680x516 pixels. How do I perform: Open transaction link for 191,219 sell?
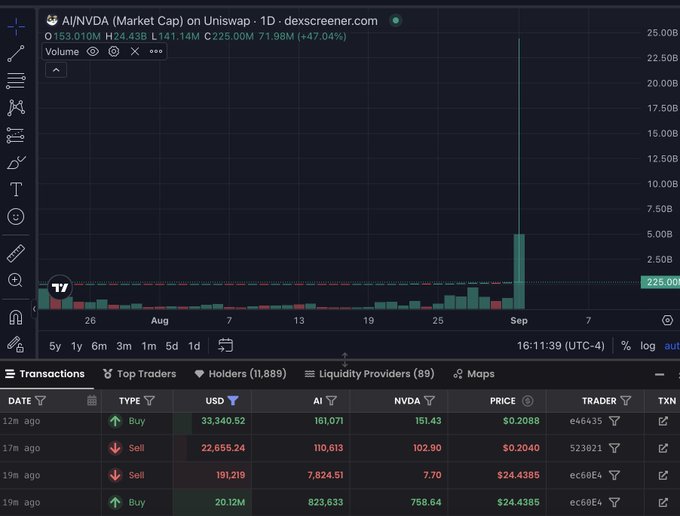click(x=663, y=475)
